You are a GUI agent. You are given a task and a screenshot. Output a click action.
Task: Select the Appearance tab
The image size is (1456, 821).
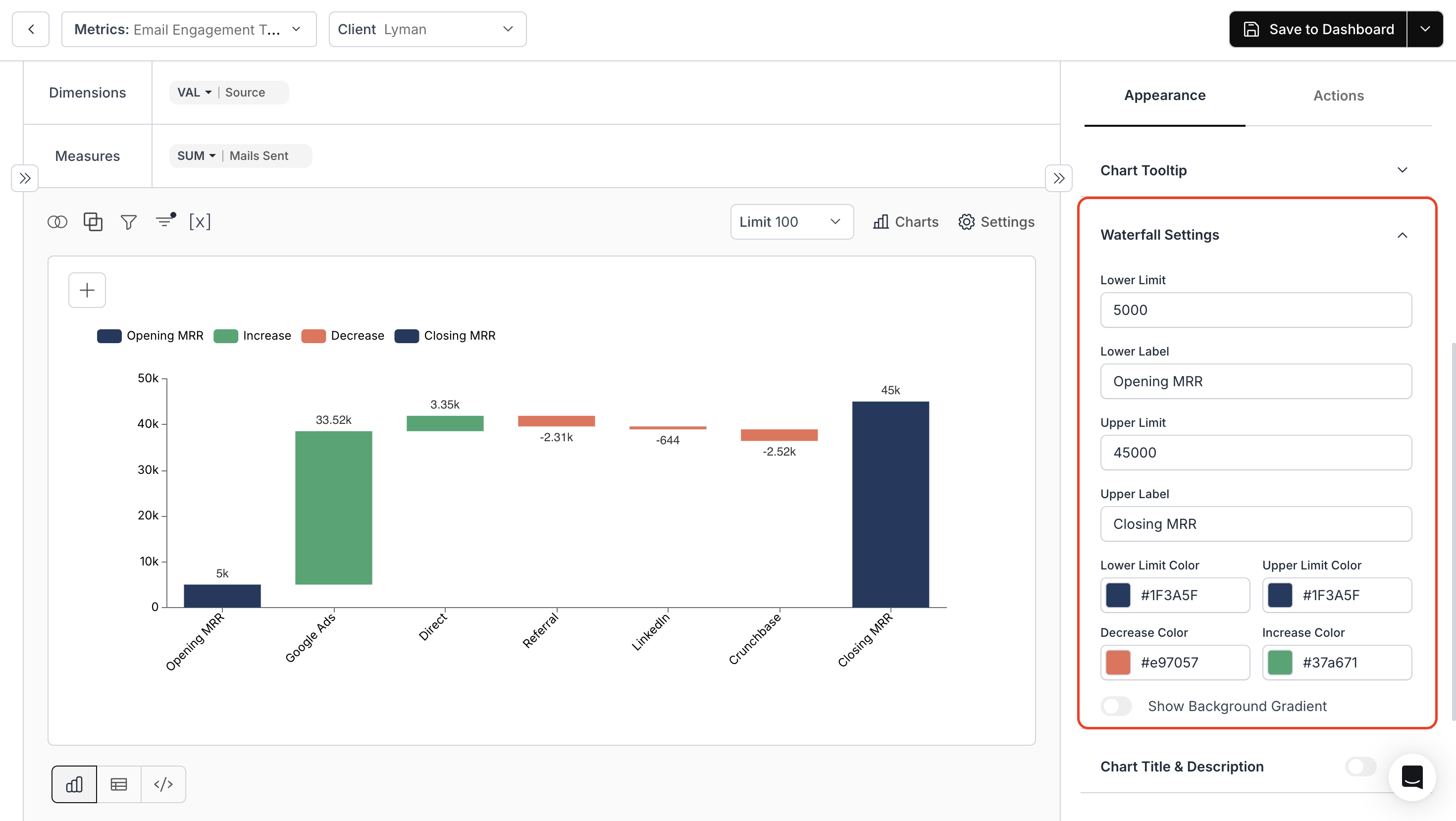pos(1164,96)
